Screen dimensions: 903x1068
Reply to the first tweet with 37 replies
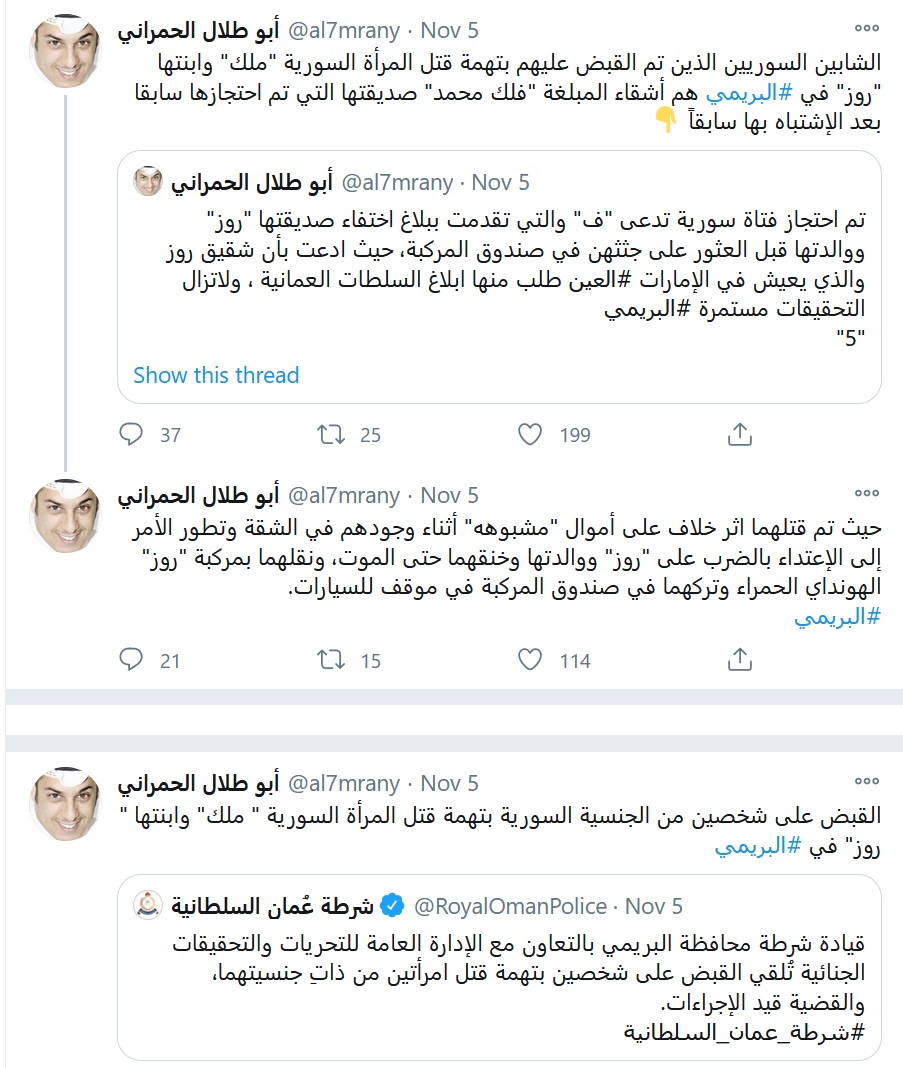(x=132, y=434)
